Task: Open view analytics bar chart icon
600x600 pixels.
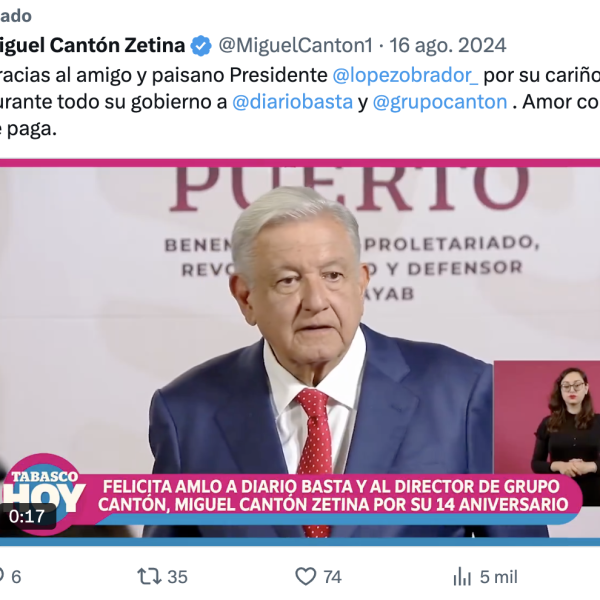Action: 461,576
